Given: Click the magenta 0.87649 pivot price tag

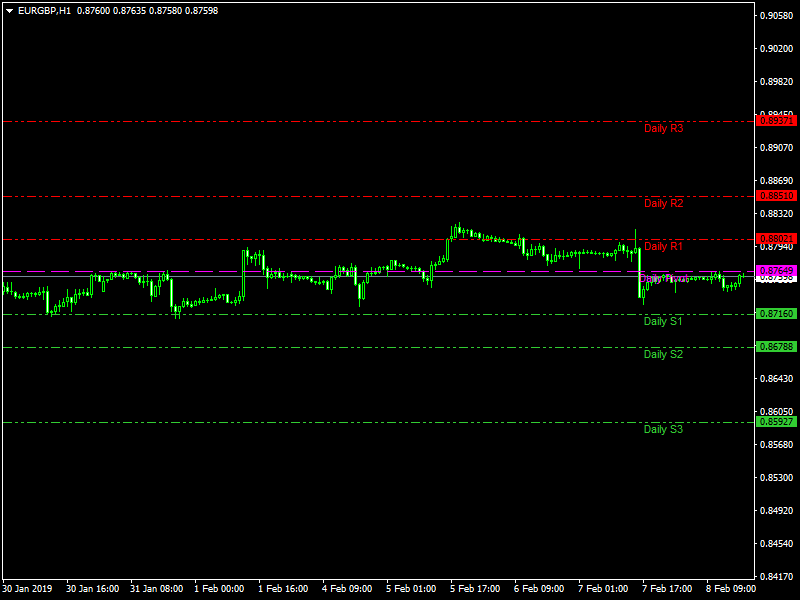Looking at the screenshot, I should point(777,271).
